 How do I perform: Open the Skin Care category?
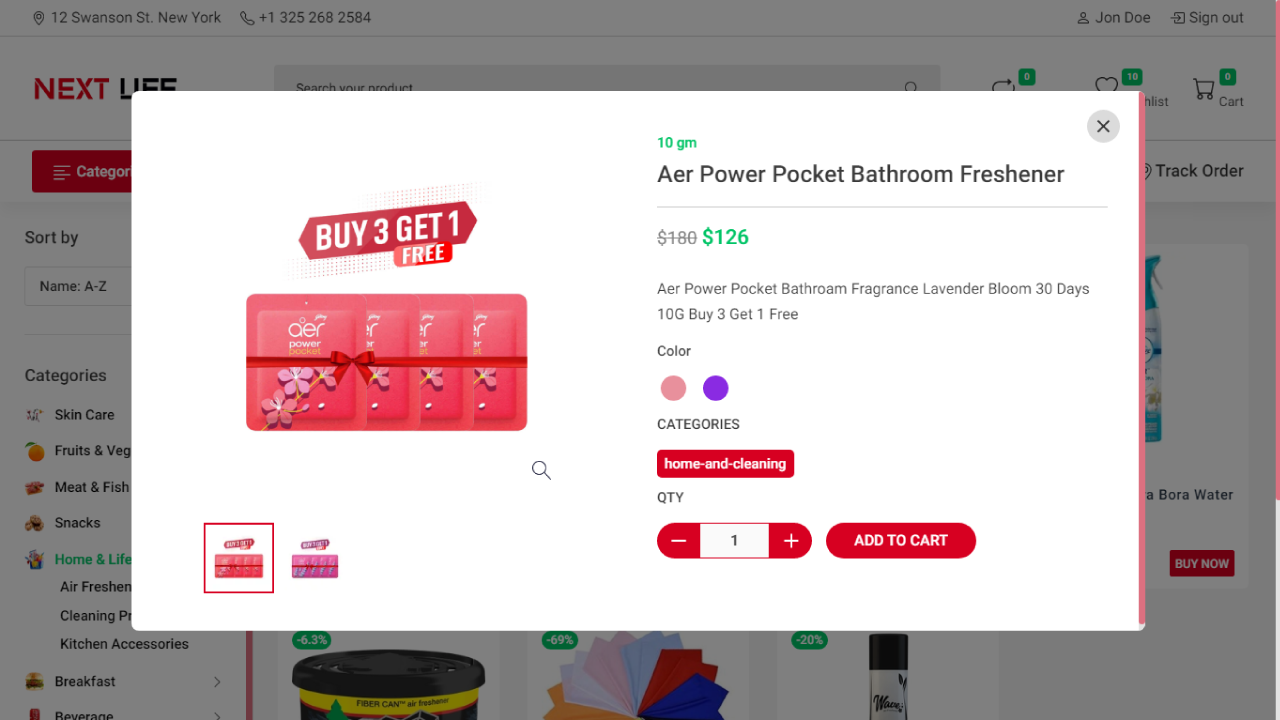[84, 415]
